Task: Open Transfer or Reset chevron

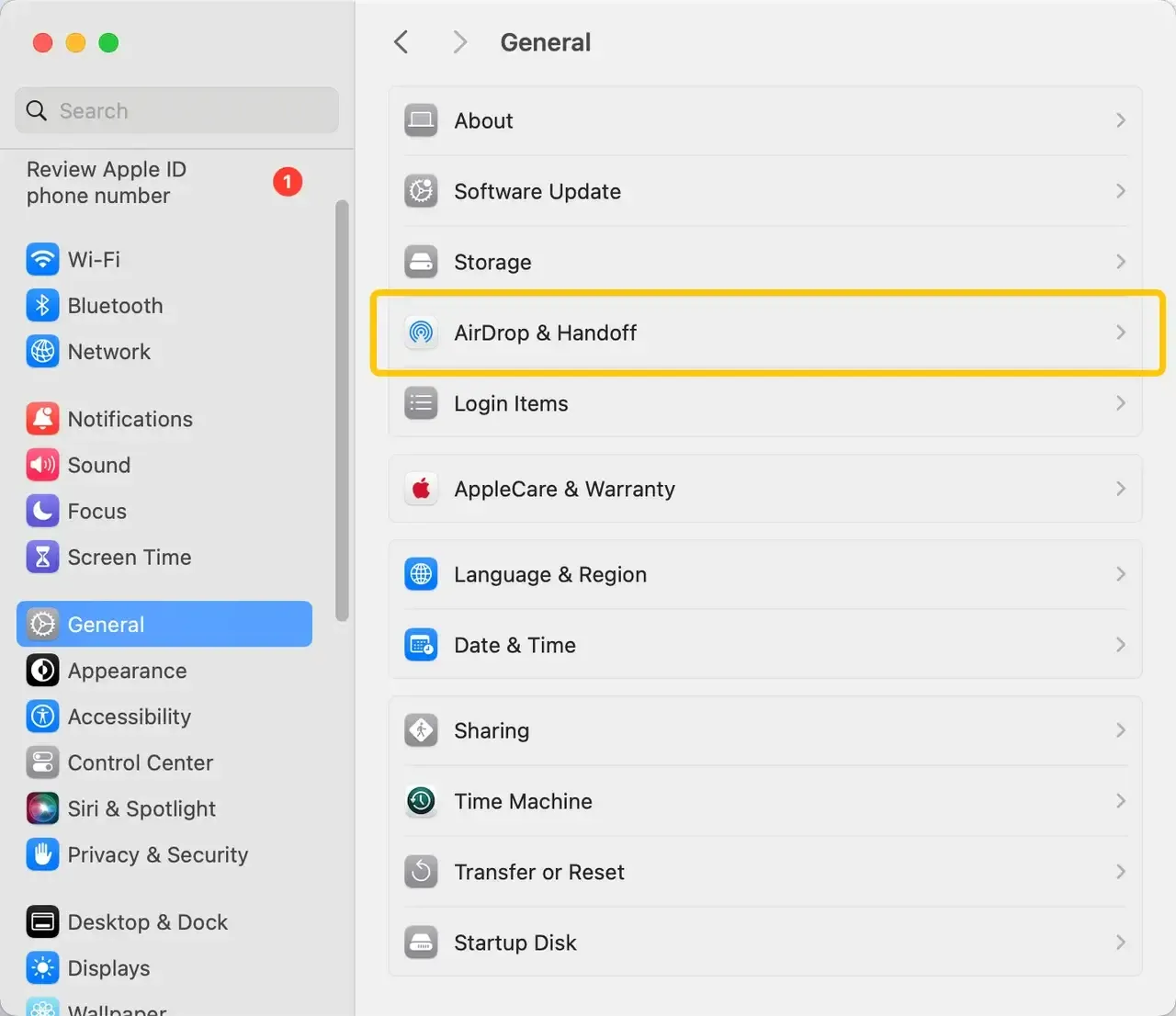Action: 1121,872
